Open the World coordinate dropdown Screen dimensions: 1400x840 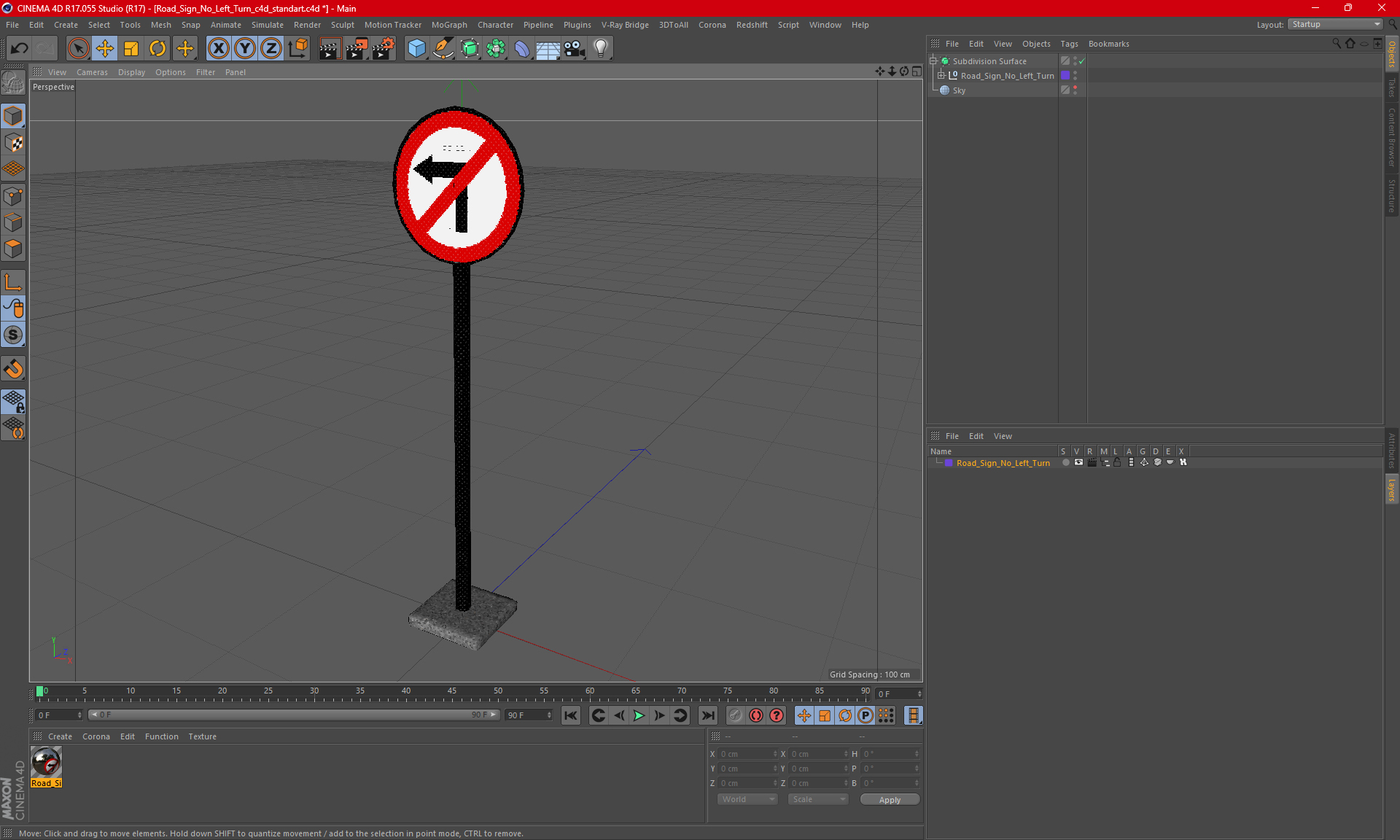point(747,799)
